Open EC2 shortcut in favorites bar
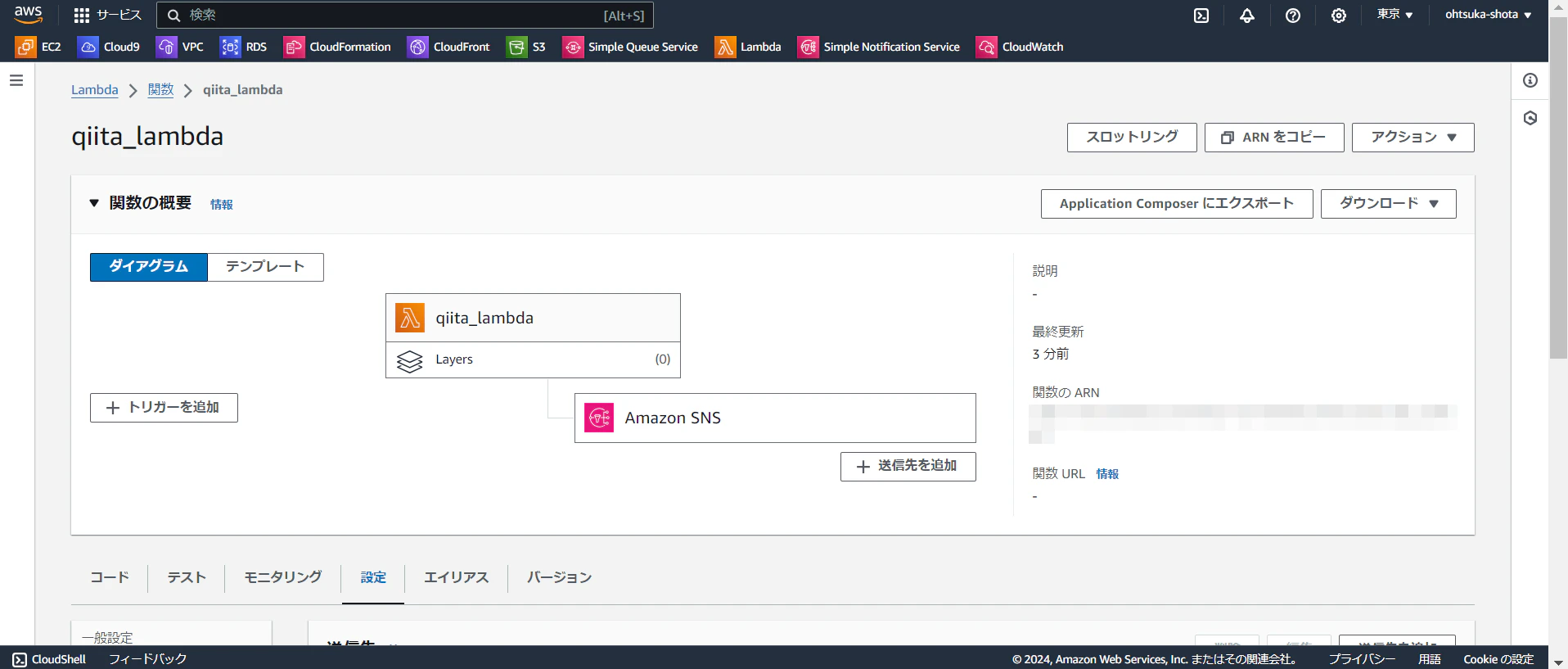1568x669 pixels. pyautogui.click(x=38, y=47)
